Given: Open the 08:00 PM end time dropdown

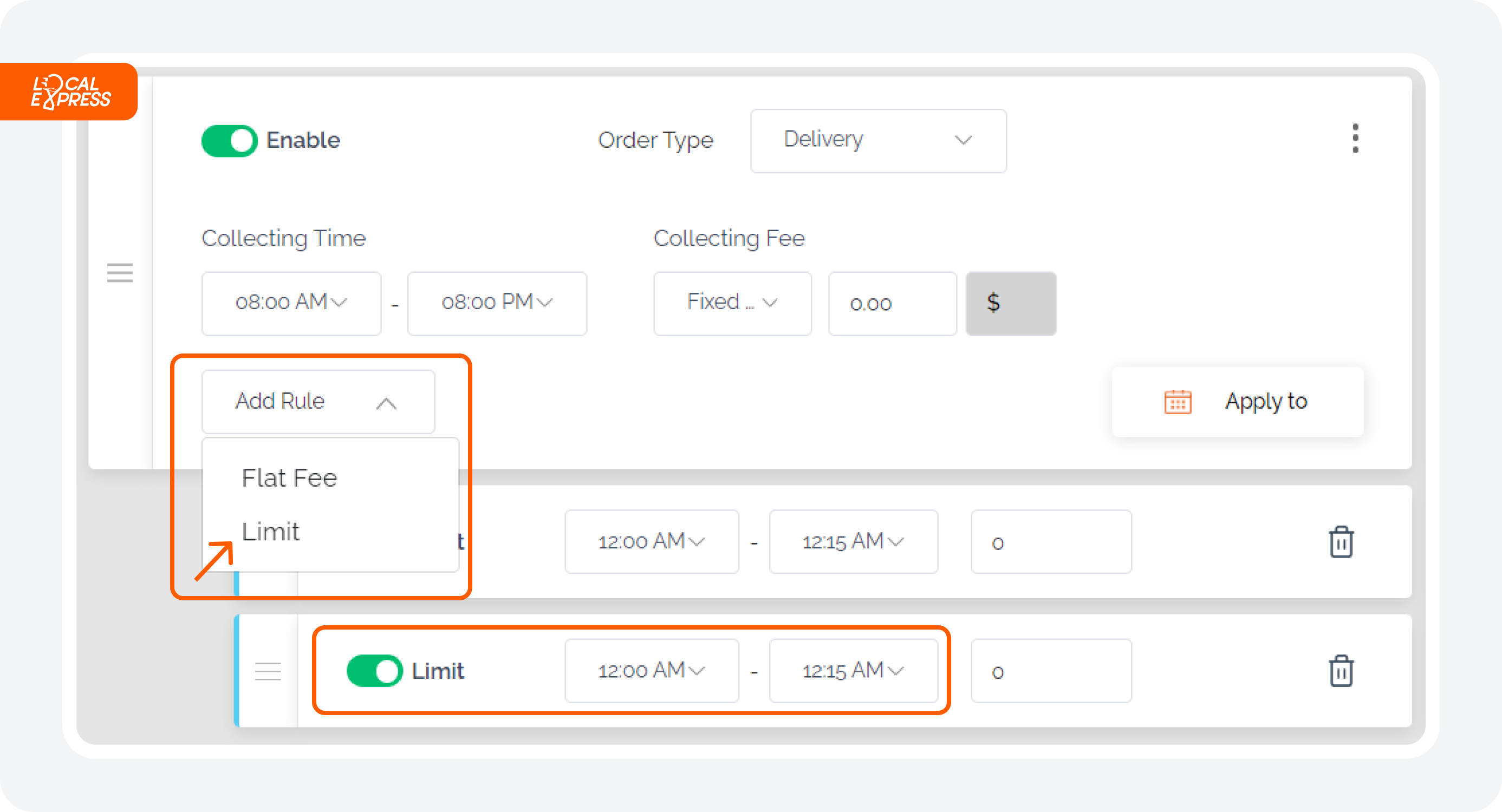Looking at the screenshot, I should click(497, 303).
